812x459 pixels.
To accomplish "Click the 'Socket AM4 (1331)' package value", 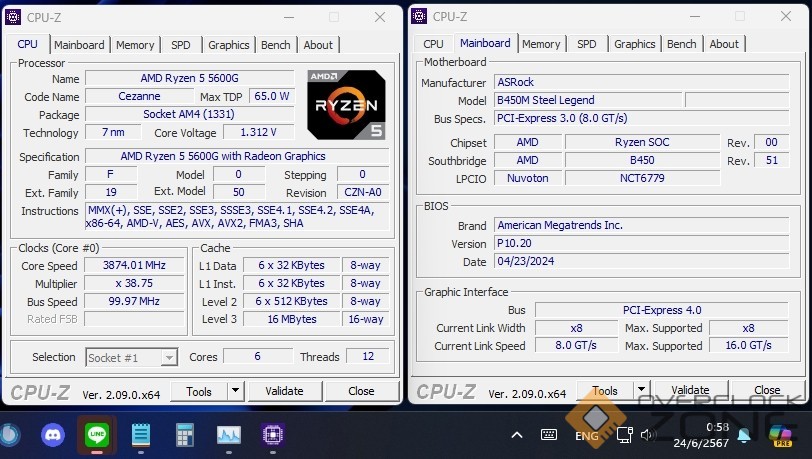I will (190, 114).
